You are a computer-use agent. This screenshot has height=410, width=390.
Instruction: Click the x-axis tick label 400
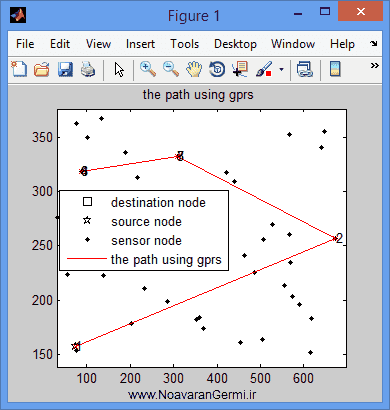click(x=217, y=378)
